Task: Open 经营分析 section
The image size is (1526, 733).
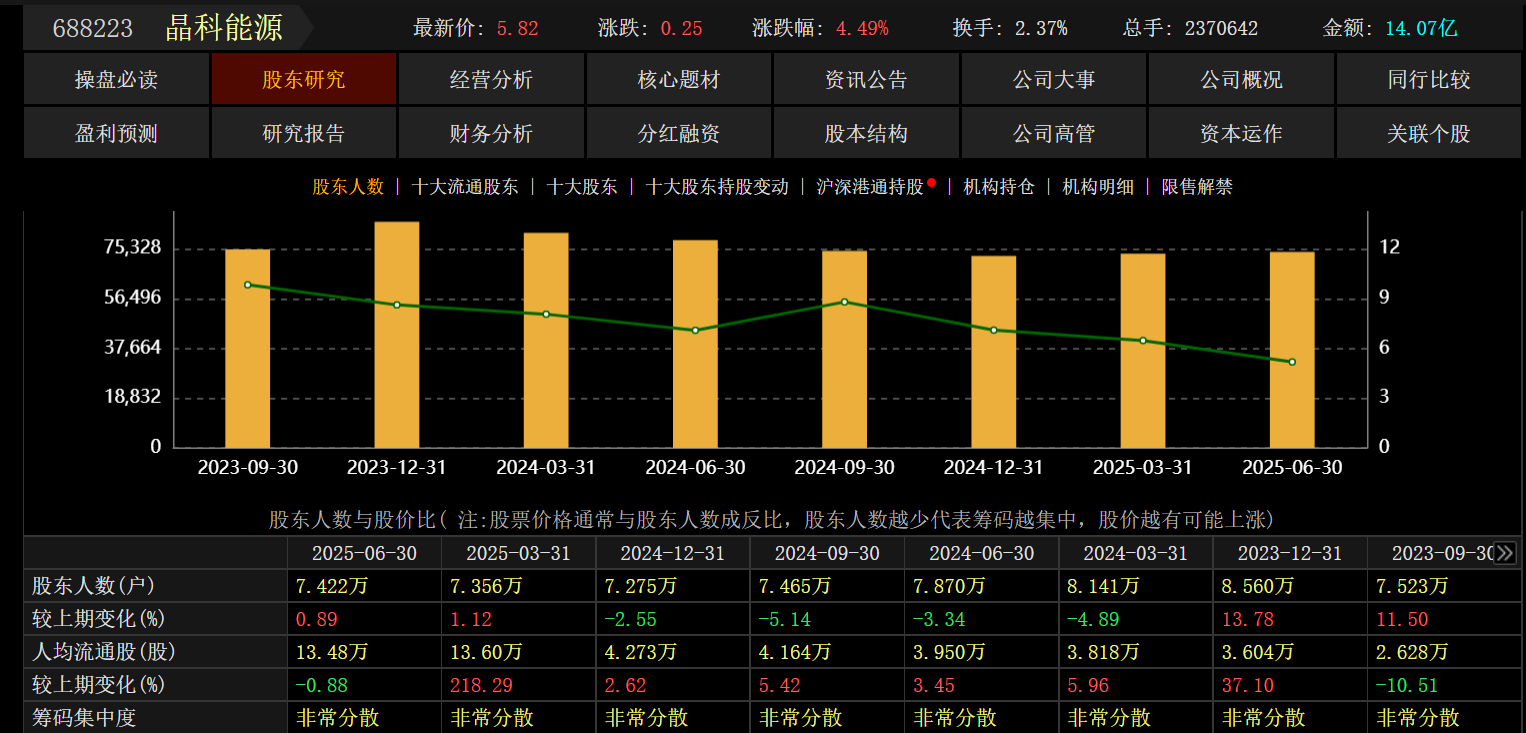Action: click(x=491, y=80)
